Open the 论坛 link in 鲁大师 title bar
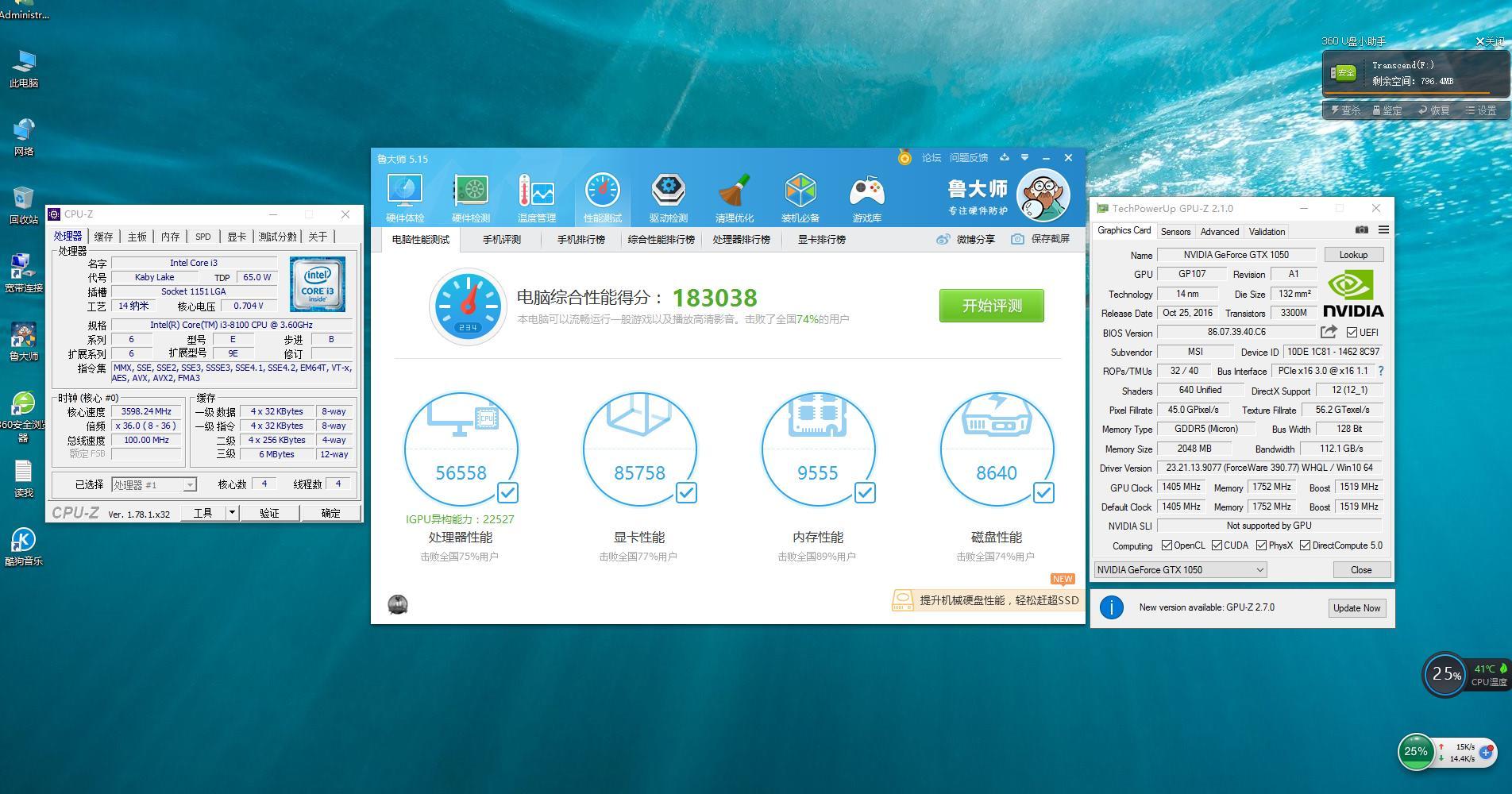The image size is (1512, 794). 931,157
